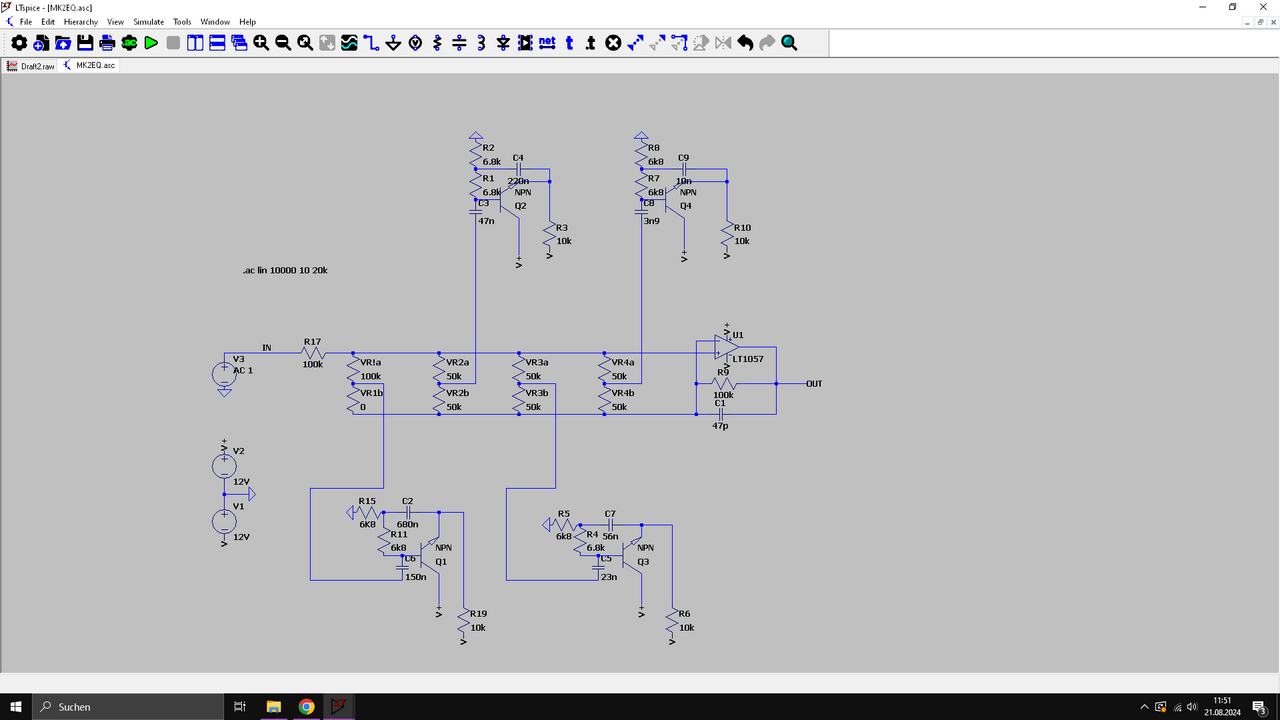Open the notification center icon
The image size is (1280, 720).
(1260, 706)
